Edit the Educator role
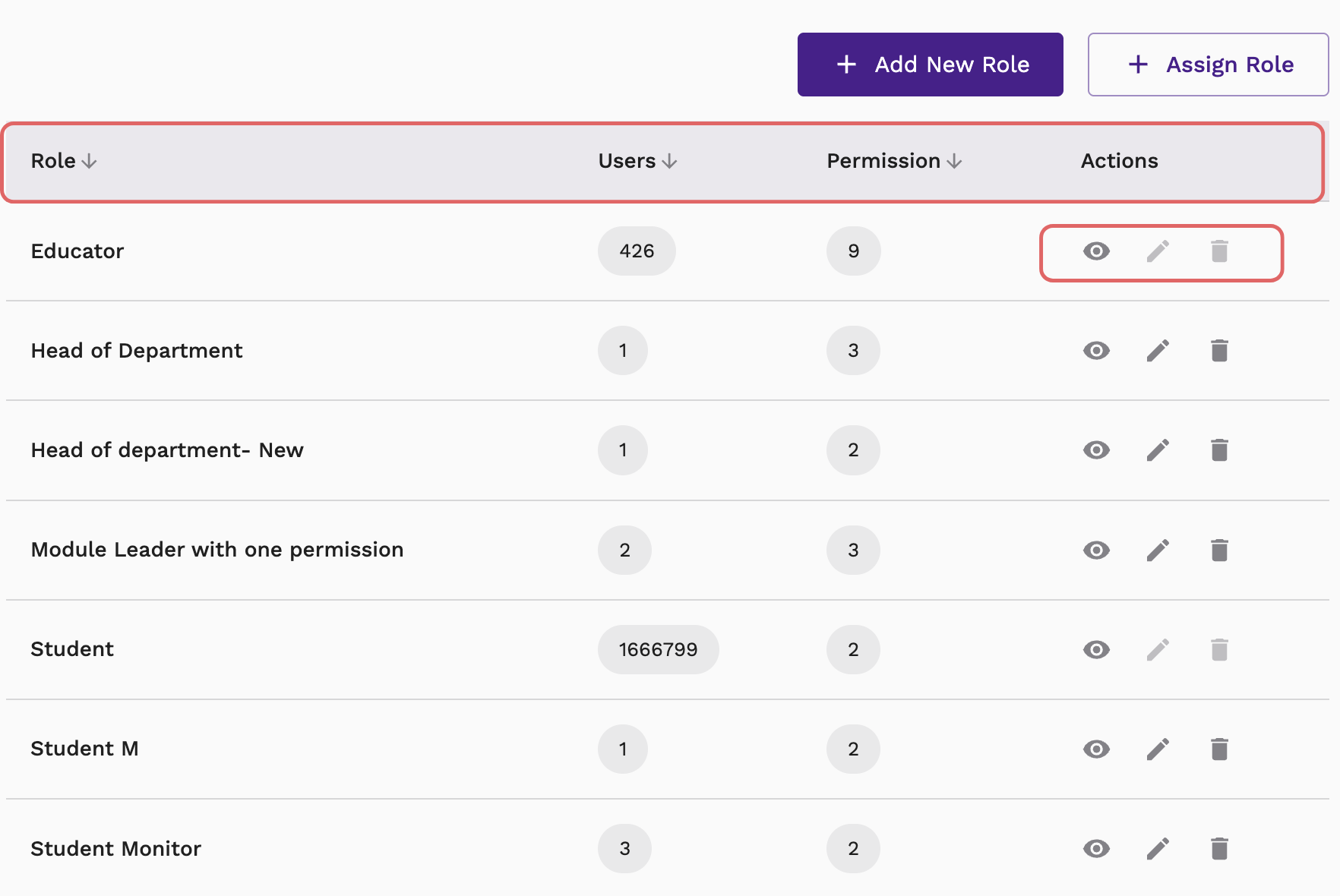 pyautogui.click(x=1158, y=251)
